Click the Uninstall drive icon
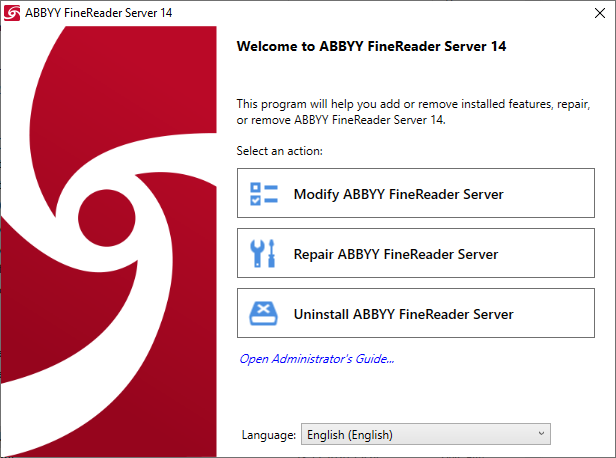616x458 pixels. (264, 313)
